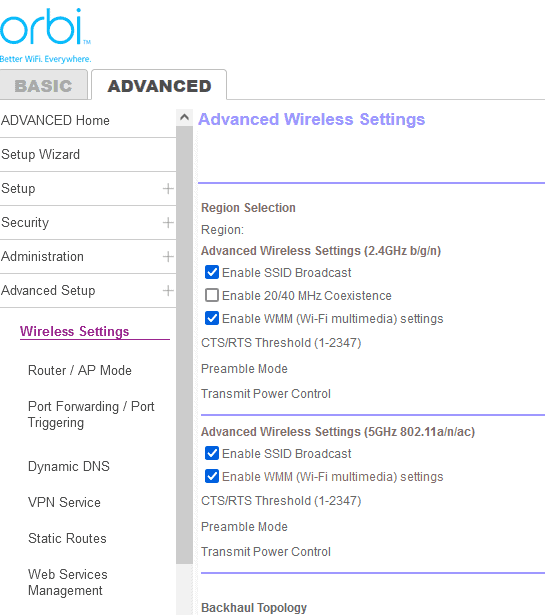The height and width of the screenshot is (615, 545).
Task: Click the sidebar scroll up arrow
Action: tap(184, 117)
